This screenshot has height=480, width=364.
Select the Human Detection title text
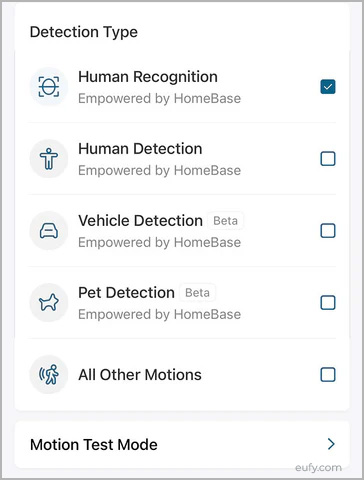tap(140, 149)
